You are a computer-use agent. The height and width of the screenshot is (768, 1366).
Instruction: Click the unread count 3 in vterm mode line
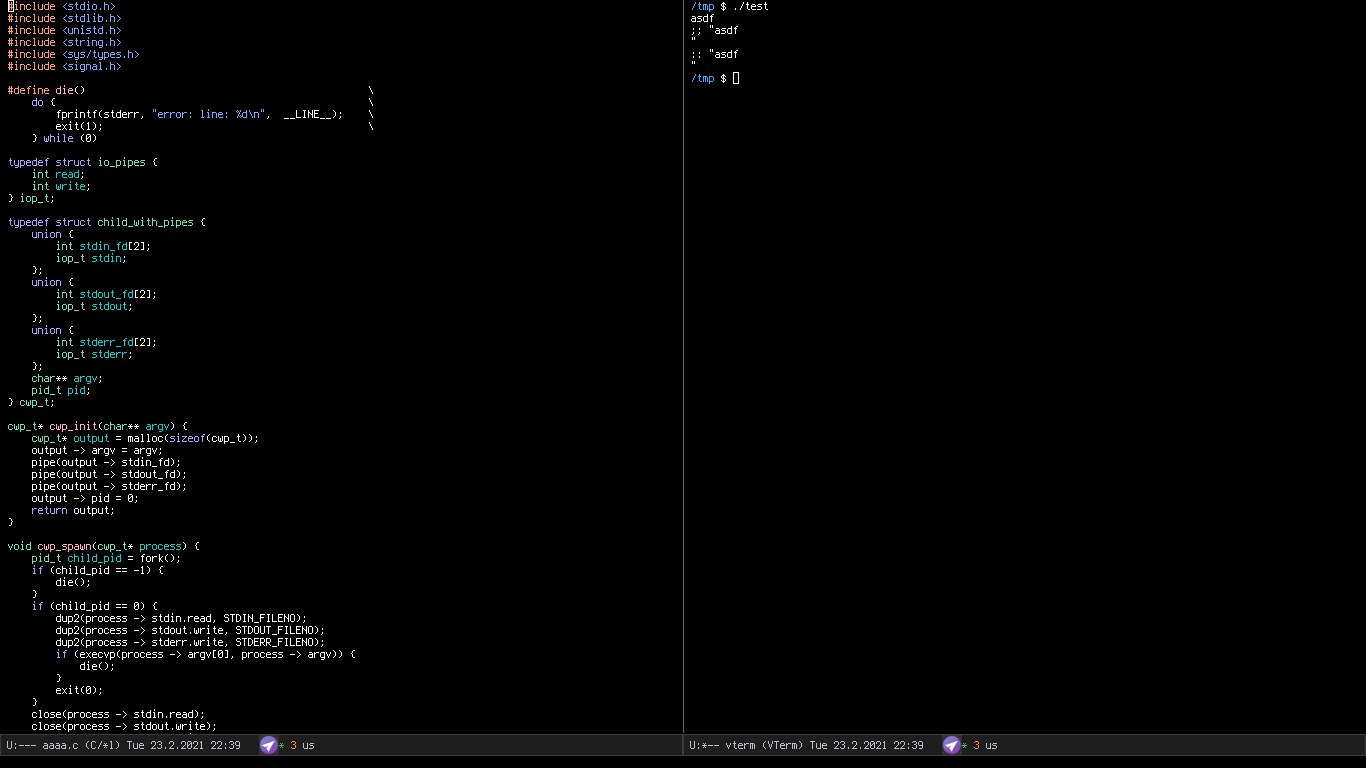[976, 746]
